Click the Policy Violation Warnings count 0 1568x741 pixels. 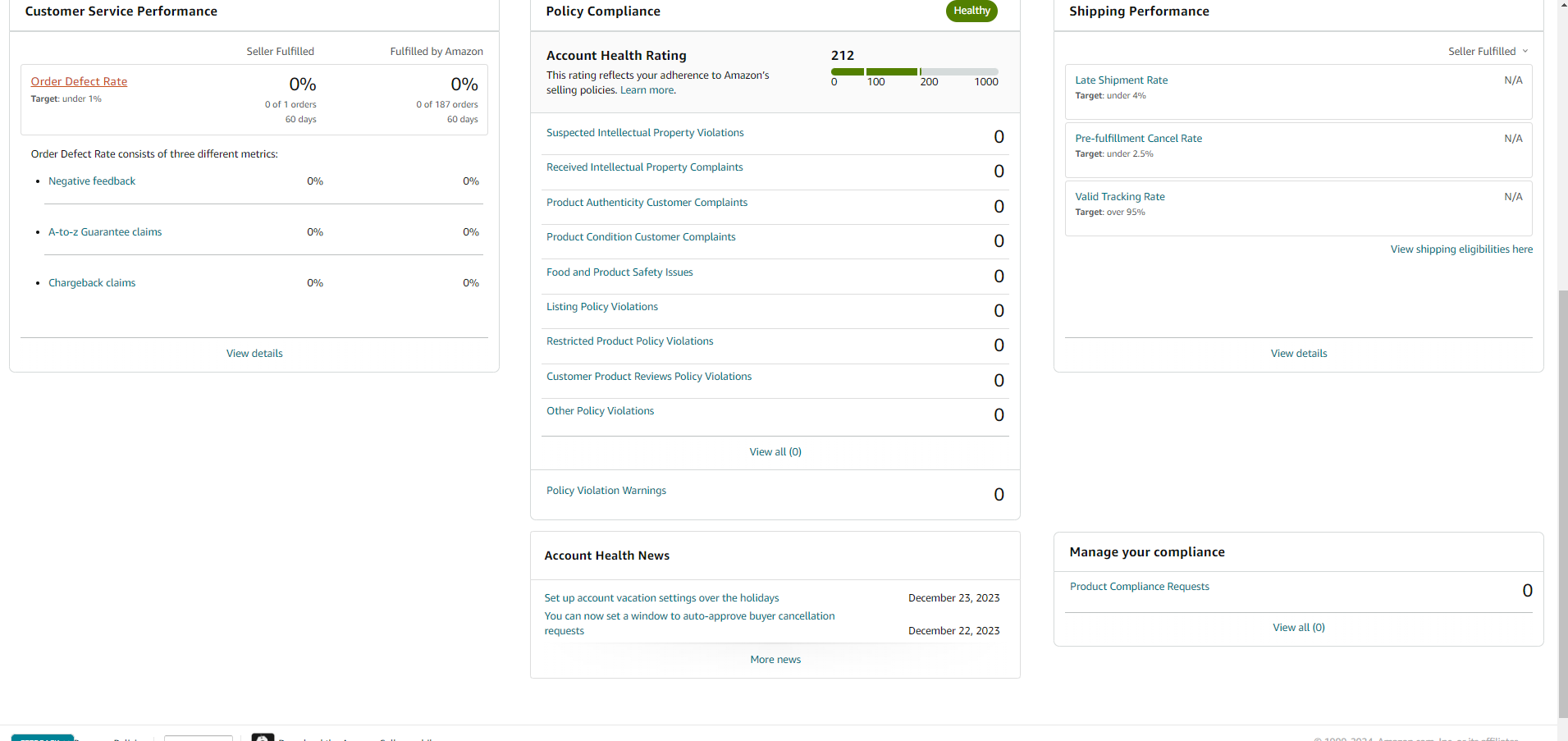click(999, 495)
